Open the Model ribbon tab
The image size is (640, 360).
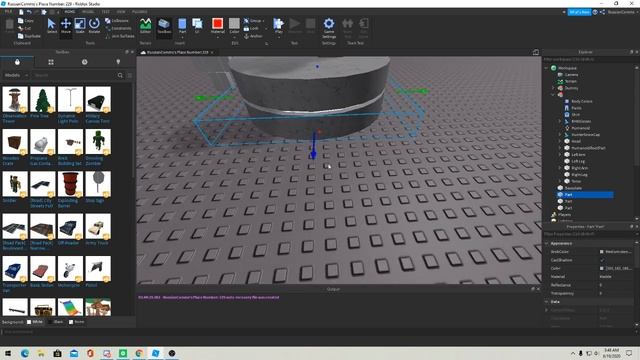click(x=88, y=12)
